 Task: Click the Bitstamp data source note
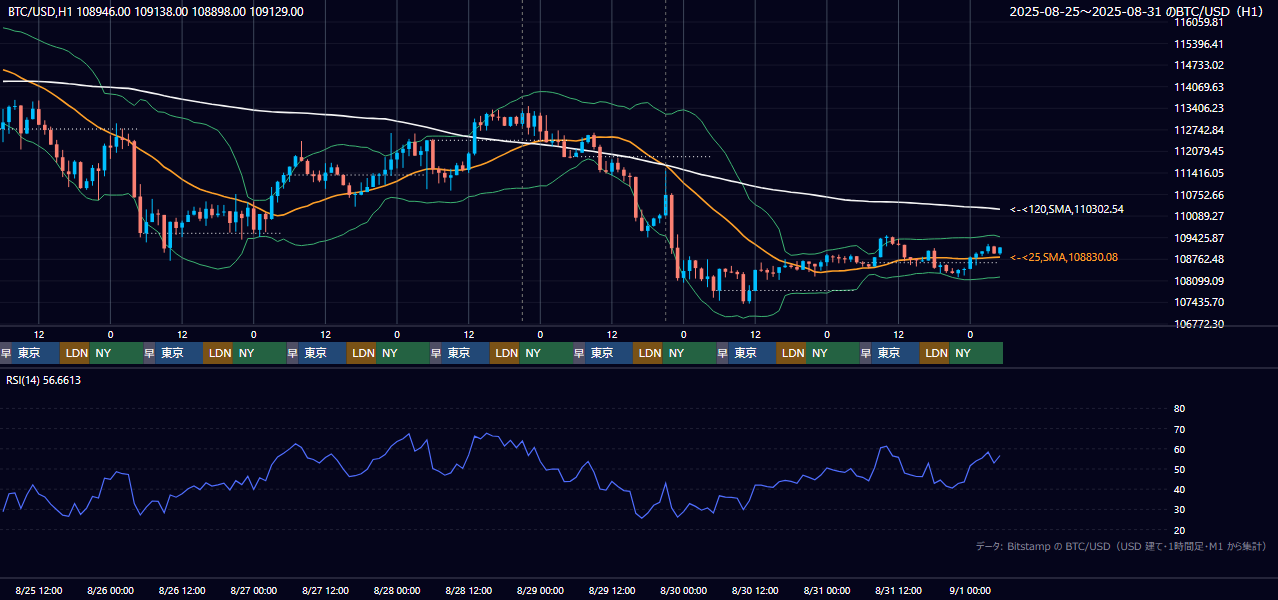click(x=1121, y=546)
